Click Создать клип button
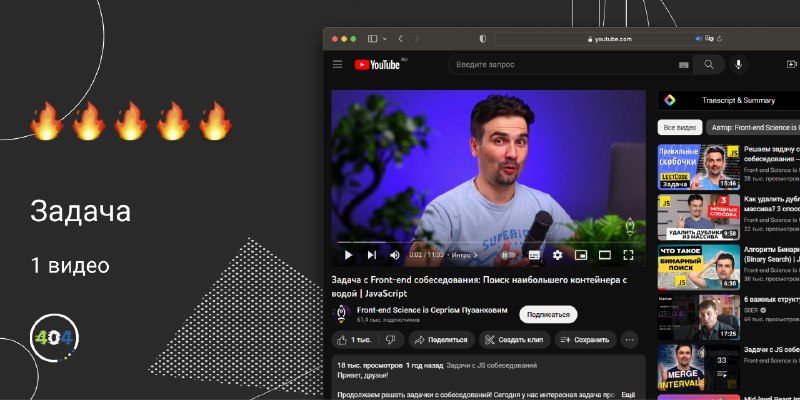This screenshot has width=800, height=400. click(x=515, y=340)
